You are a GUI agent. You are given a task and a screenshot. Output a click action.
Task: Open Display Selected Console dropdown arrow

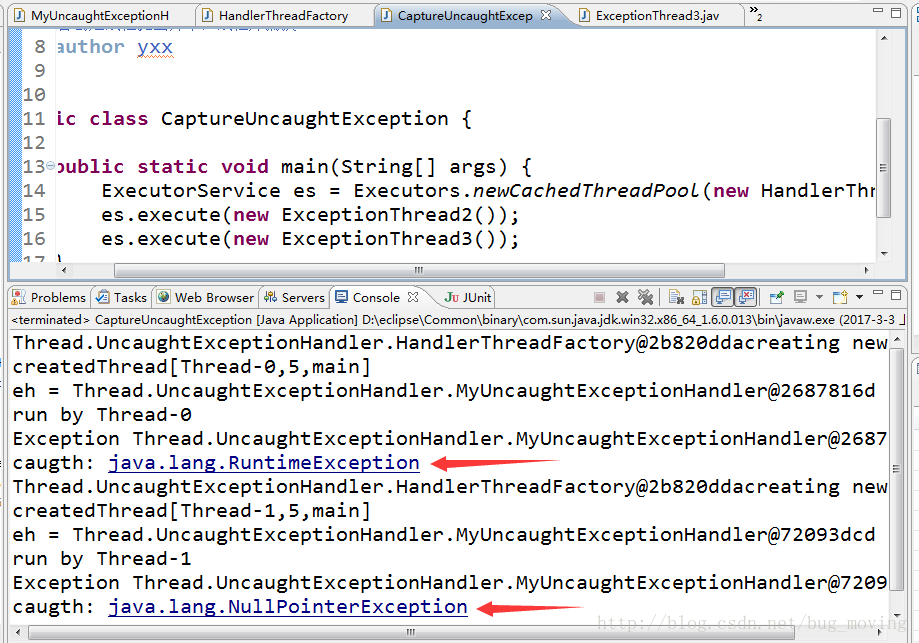819,297
